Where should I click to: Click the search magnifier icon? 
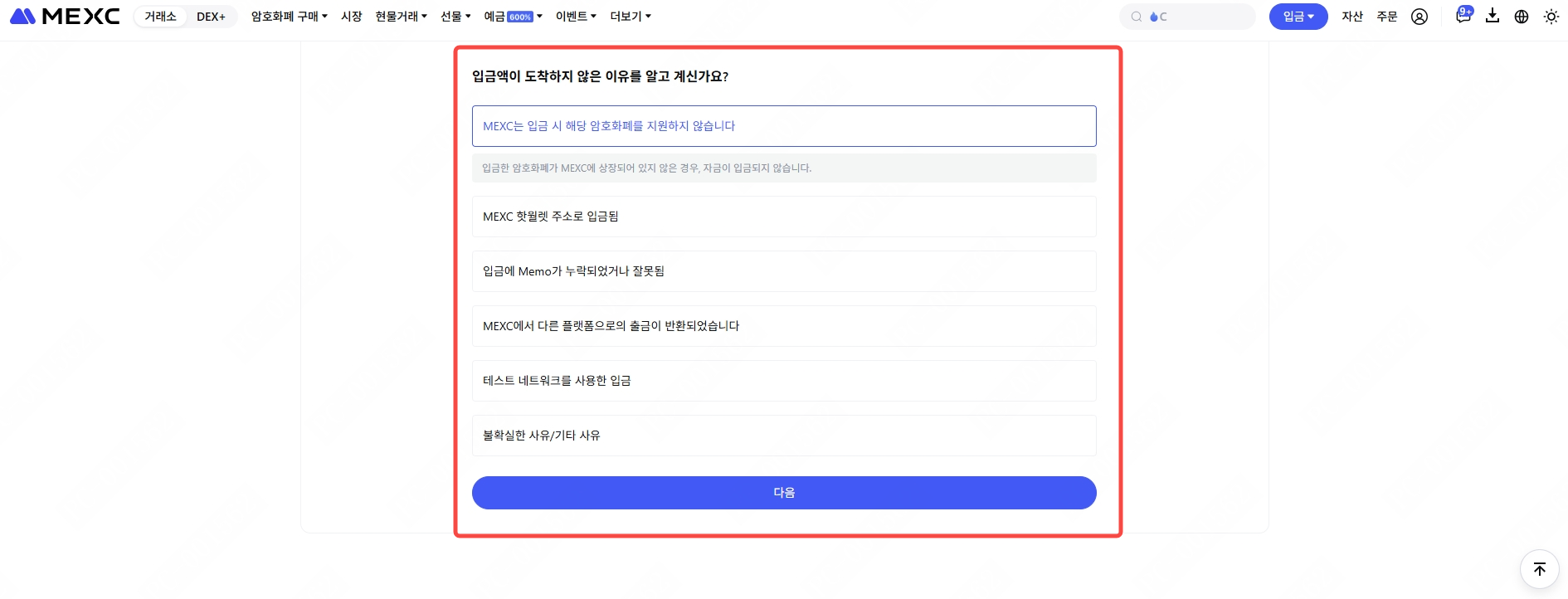pyautogui.click(x=1137, y=17)
